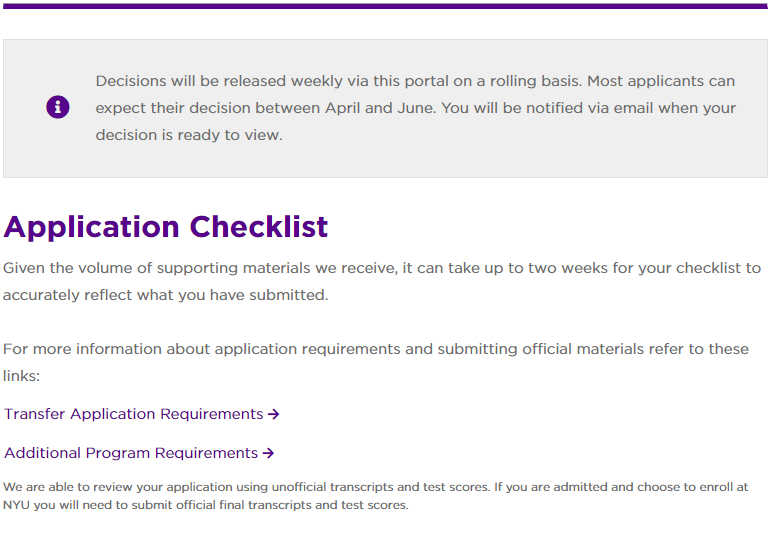Click the arrow after Additional Program Requirements

click(268, 453)
